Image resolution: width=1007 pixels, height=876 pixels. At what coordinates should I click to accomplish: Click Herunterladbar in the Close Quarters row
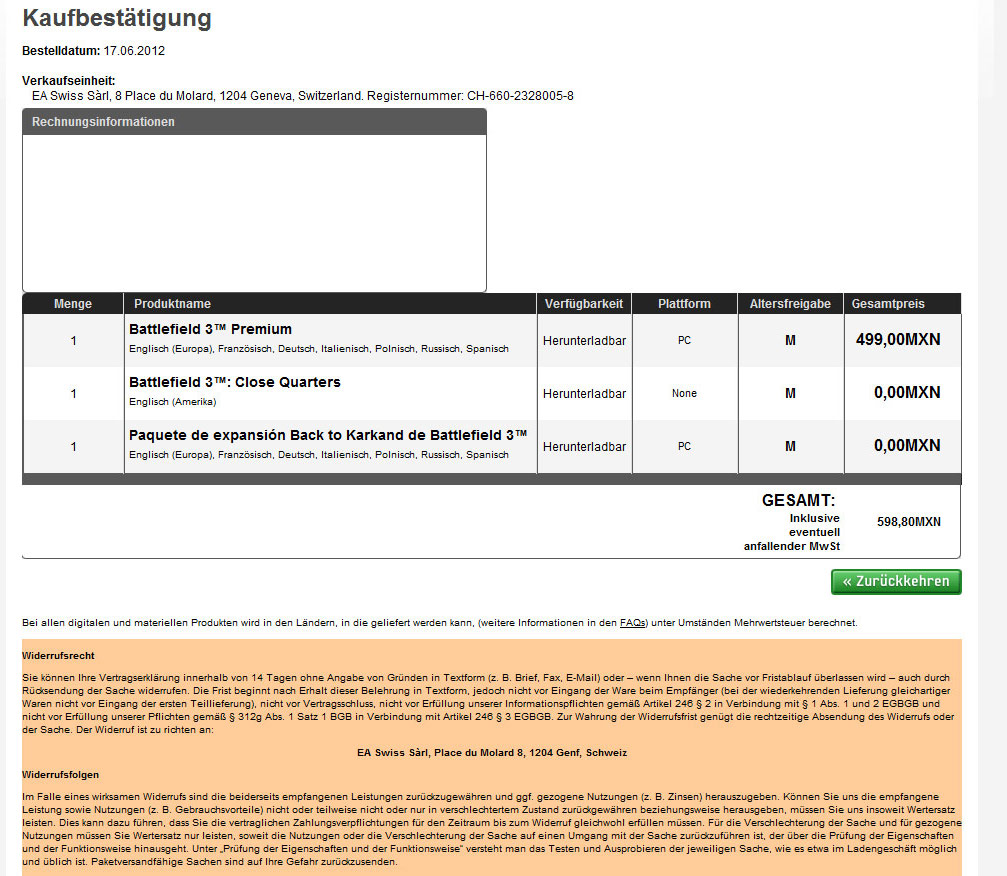point(584,394)
